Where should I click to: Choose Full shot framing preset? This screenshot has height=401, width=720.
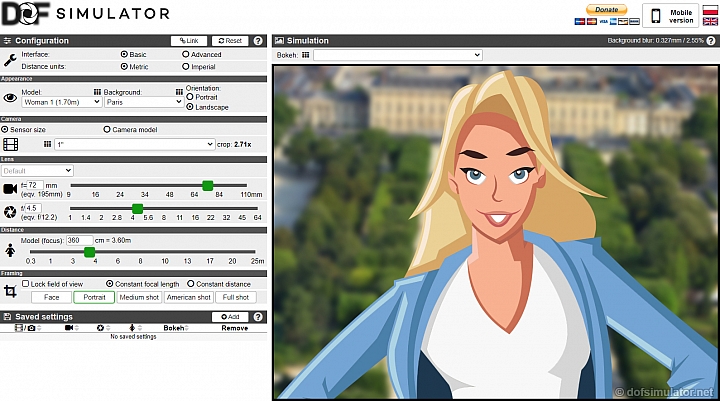coord(236,297)
